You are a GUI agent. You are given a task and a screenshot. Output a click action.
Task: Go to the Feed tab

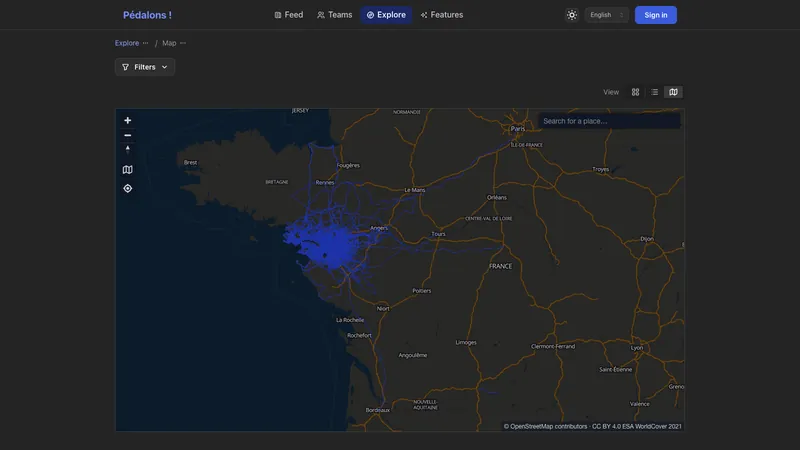(x=289, y=15)
